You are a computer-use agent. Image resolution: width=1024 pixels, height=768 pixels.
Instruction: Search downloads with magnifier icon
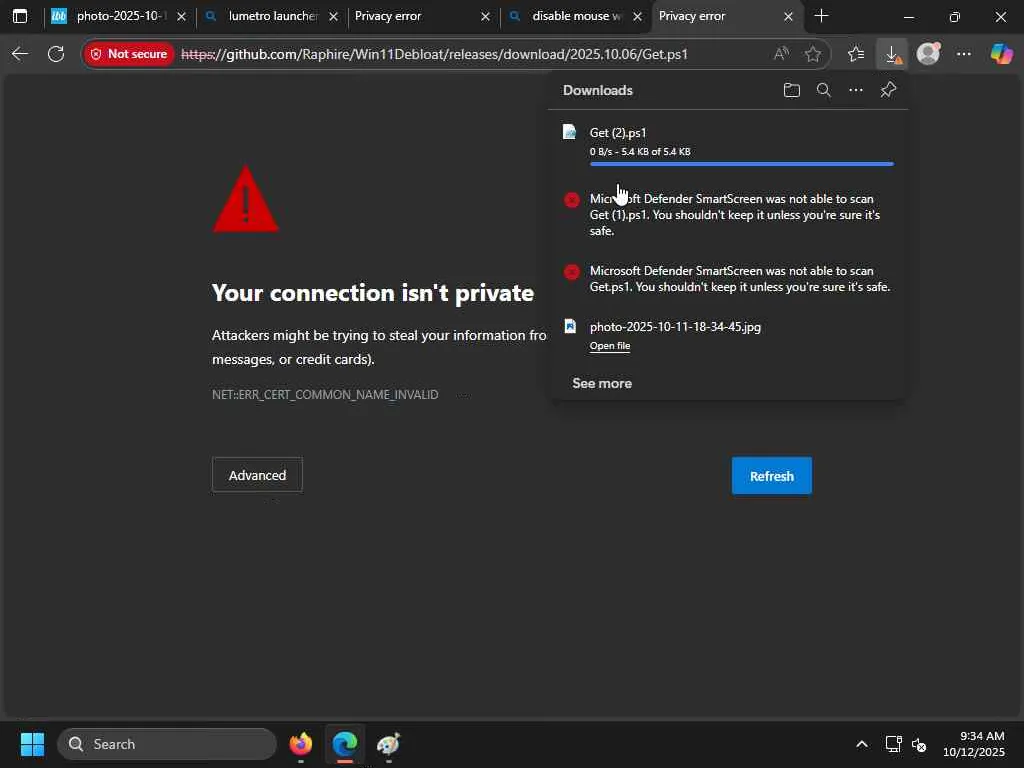(x=824, y=90)
